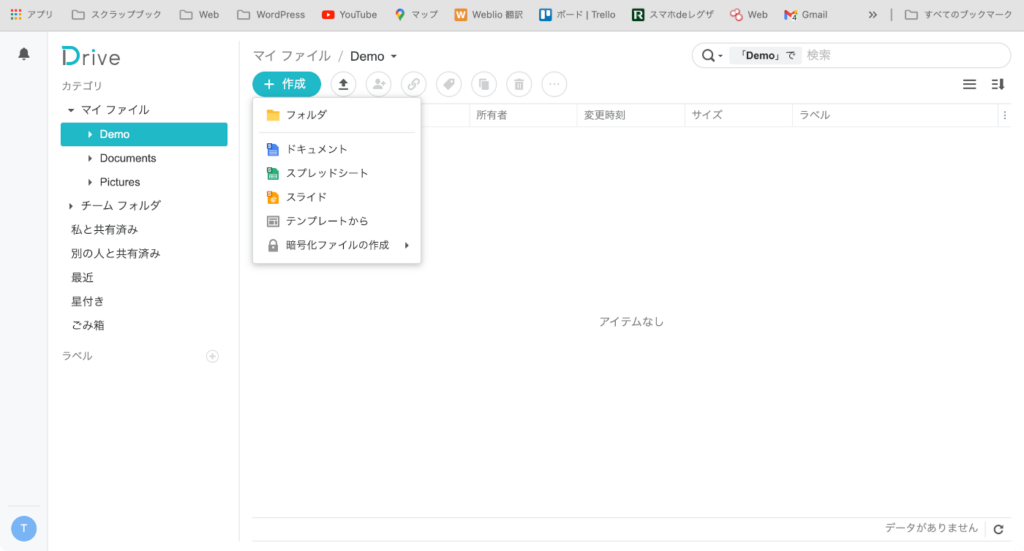Screen dimensions: 1024x551
Task: Click the search input field
Action: click(x=900, y=56)
